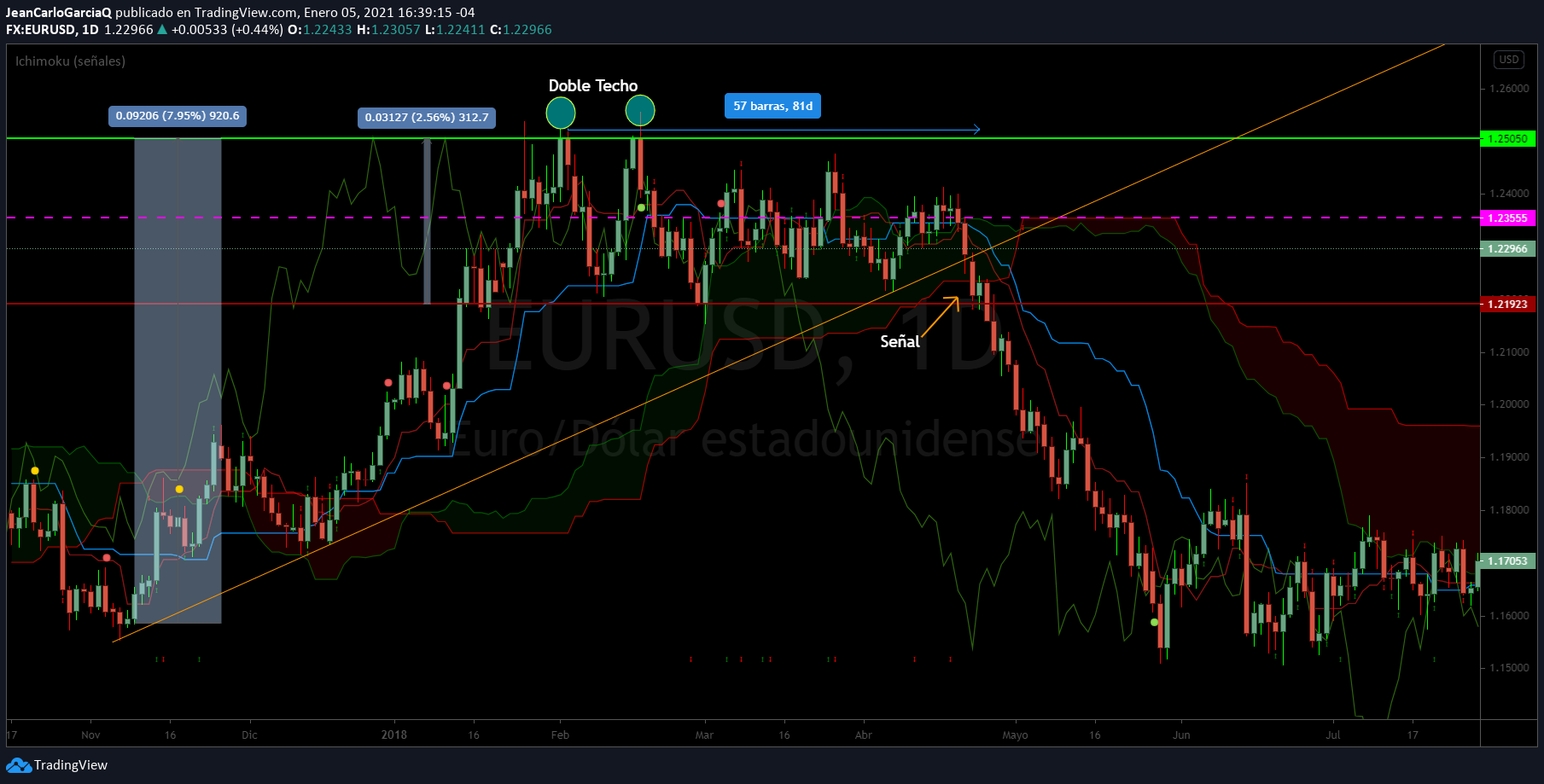Click the H:1.23057 high value
The height and width of the screenshot is (784, 1544).
point(388,30)
